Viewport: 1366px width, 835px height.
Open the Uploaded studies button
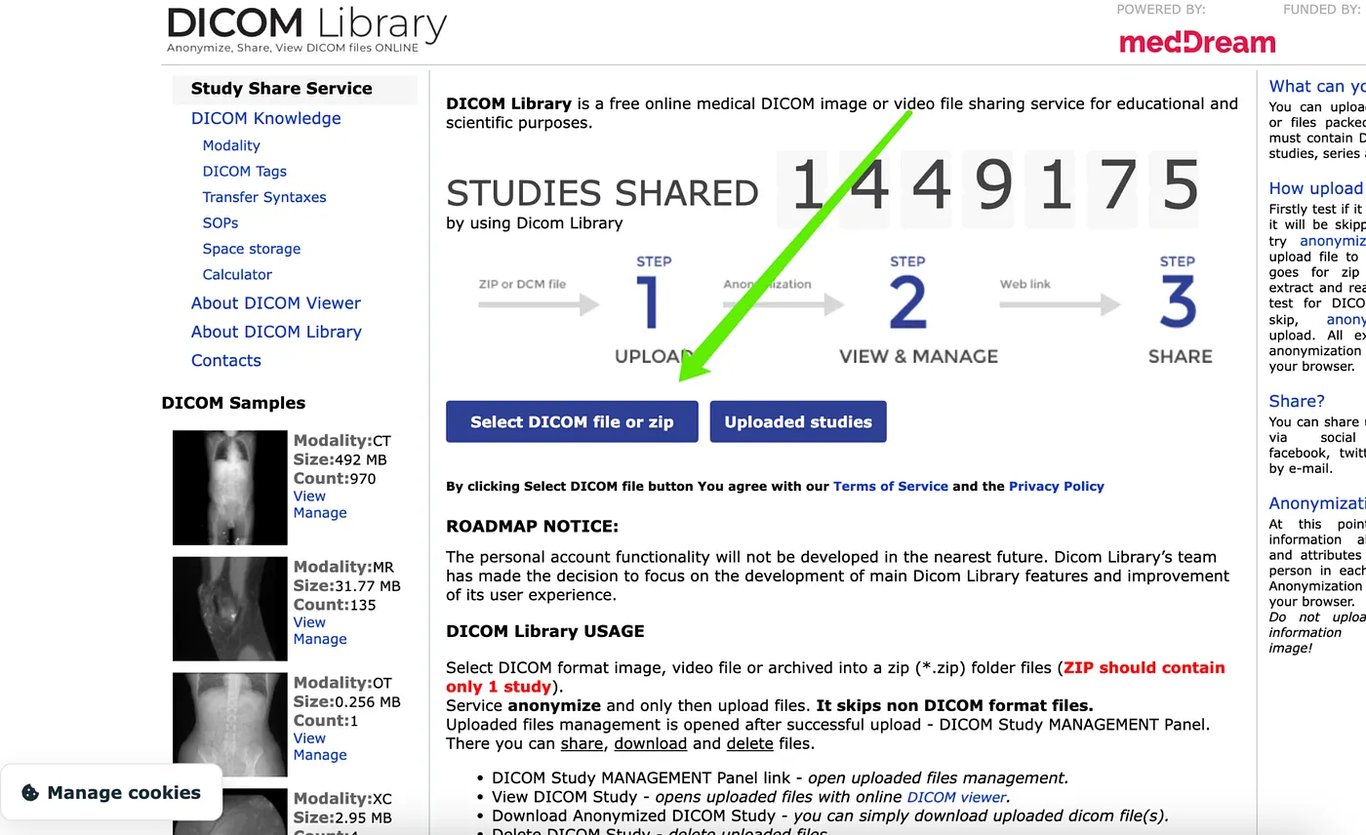[798, 422]
